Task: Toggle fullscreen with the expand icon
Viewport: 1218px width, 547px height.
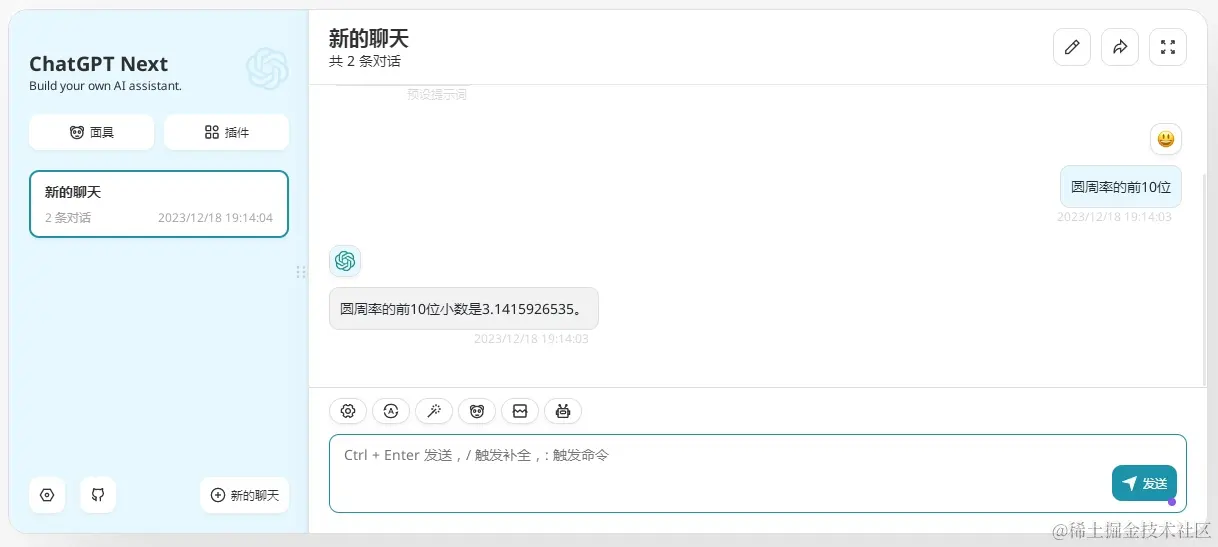Action: tap(1168, 47)
